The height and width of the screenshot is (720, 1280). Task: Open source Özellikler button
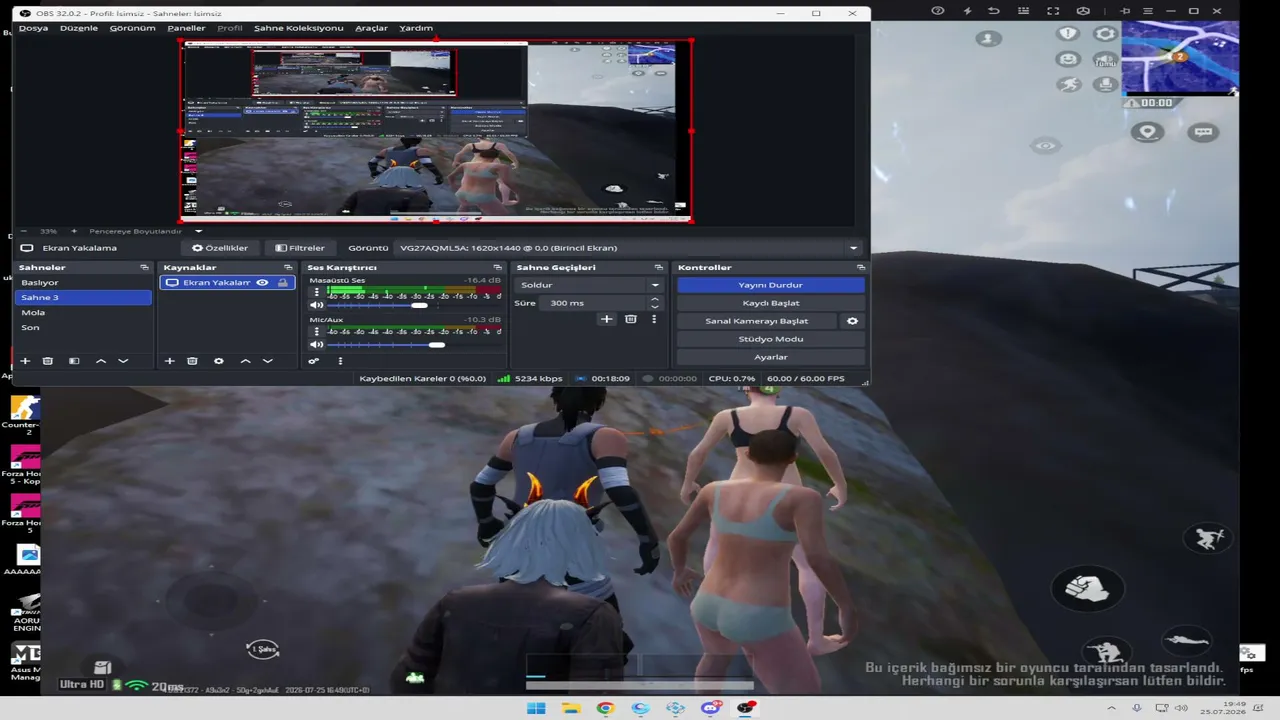[220, 248]
